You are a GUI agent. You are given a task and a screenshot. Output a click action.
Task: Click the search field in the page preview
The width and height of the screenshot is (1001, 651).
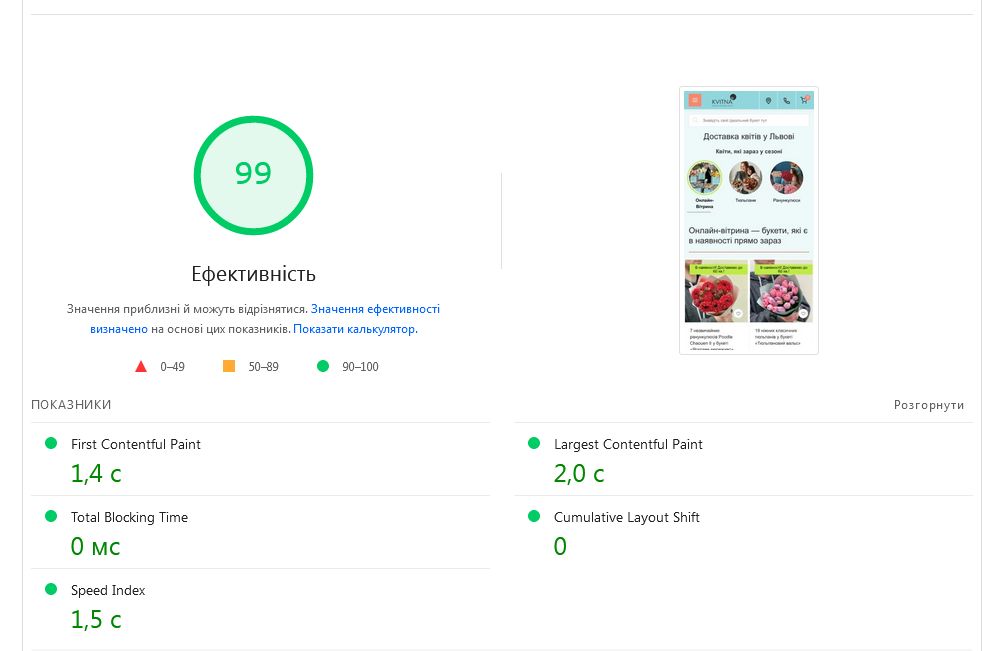point(749,120)
